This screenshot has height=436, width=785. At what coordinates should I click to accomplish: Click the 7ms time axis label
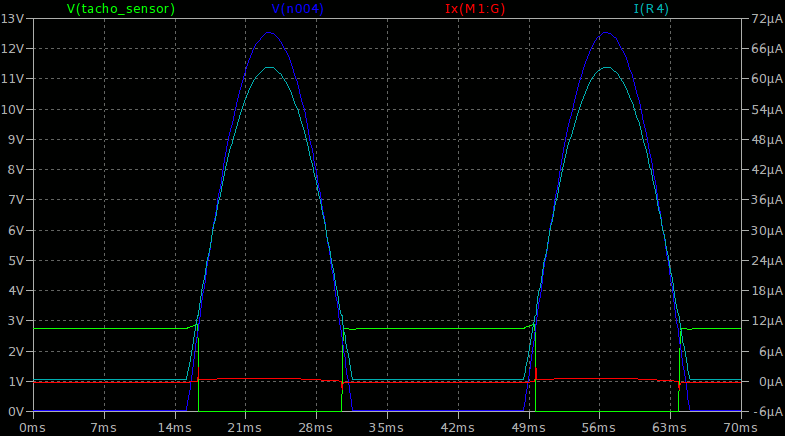pos(104,428)
